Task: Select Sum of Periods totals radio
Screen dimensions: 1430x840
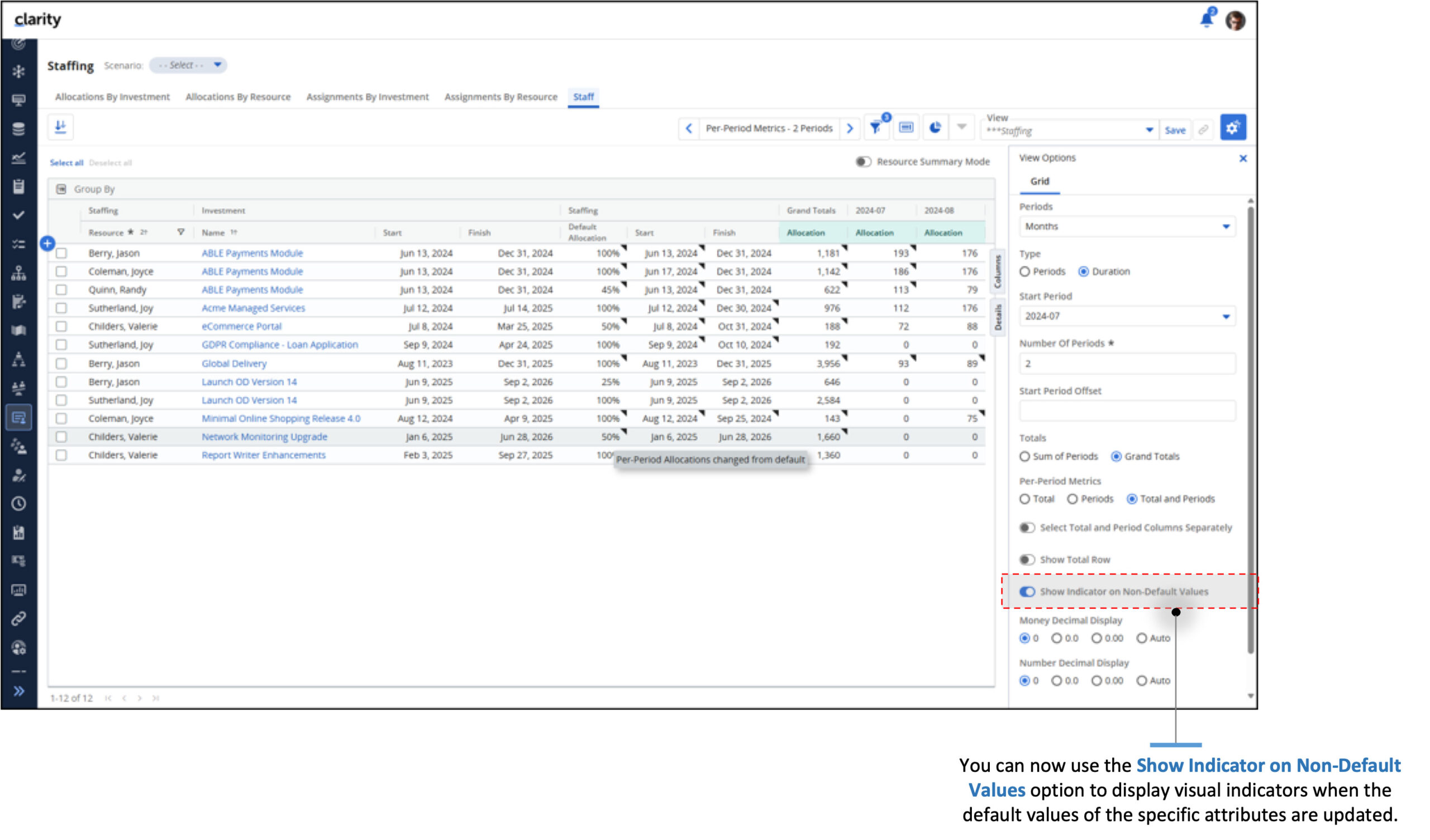Action: click(x=1025, y=457)
